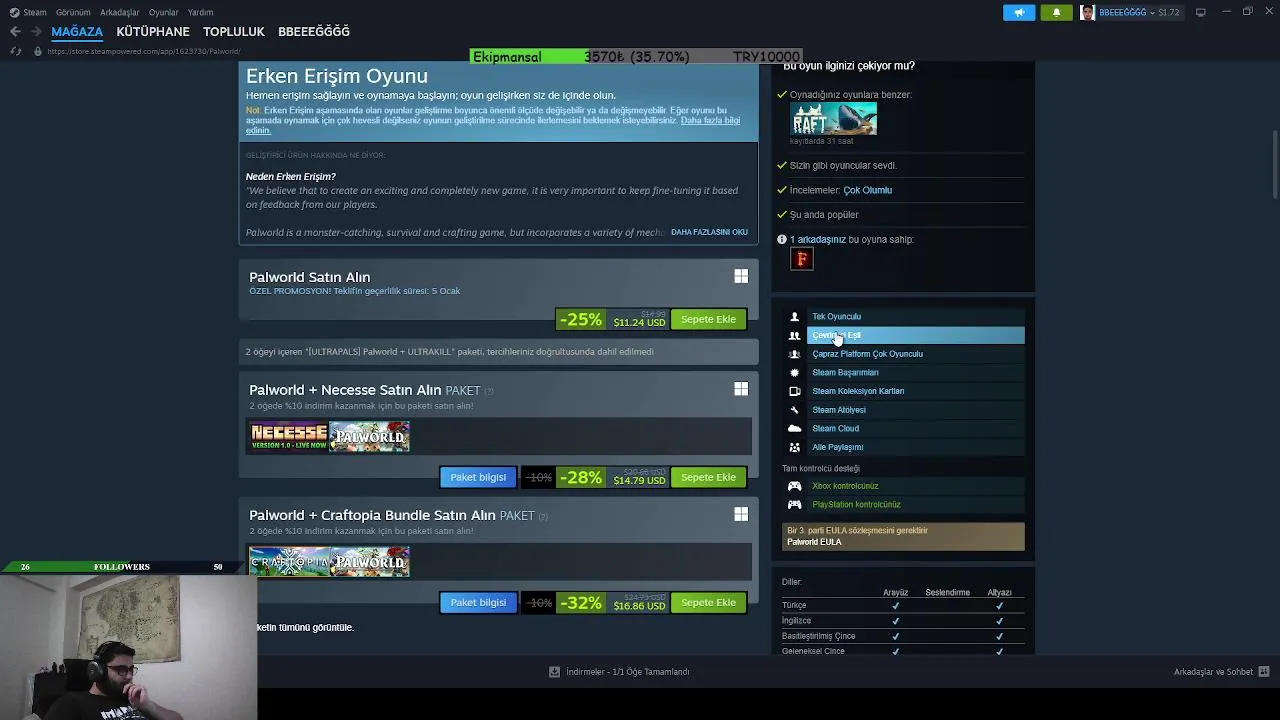Open the Görünüm menu

[73, 12]
